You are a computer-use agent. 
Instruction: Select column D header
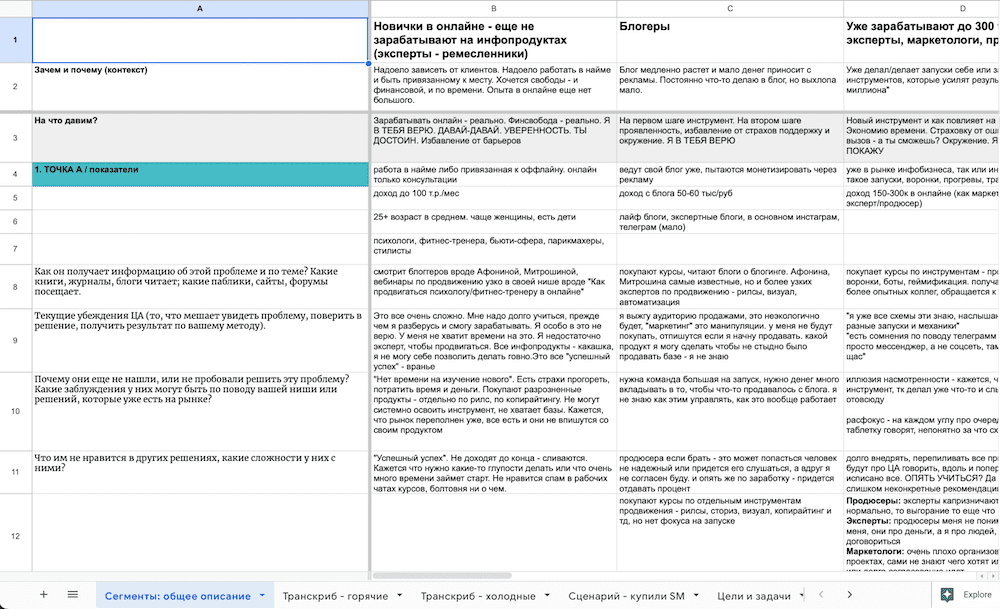pyautogui.click(x=922, y=8)
